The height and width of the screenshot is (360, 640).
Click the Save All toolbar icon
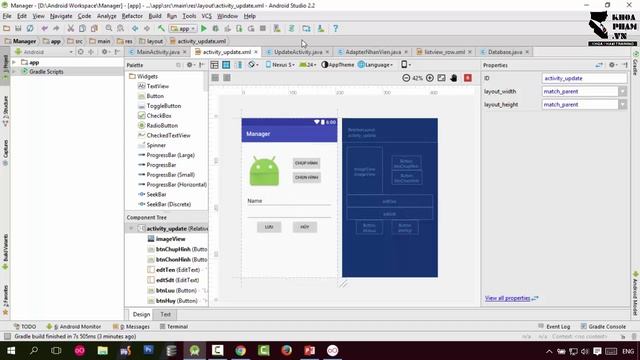tap(18, 29)
